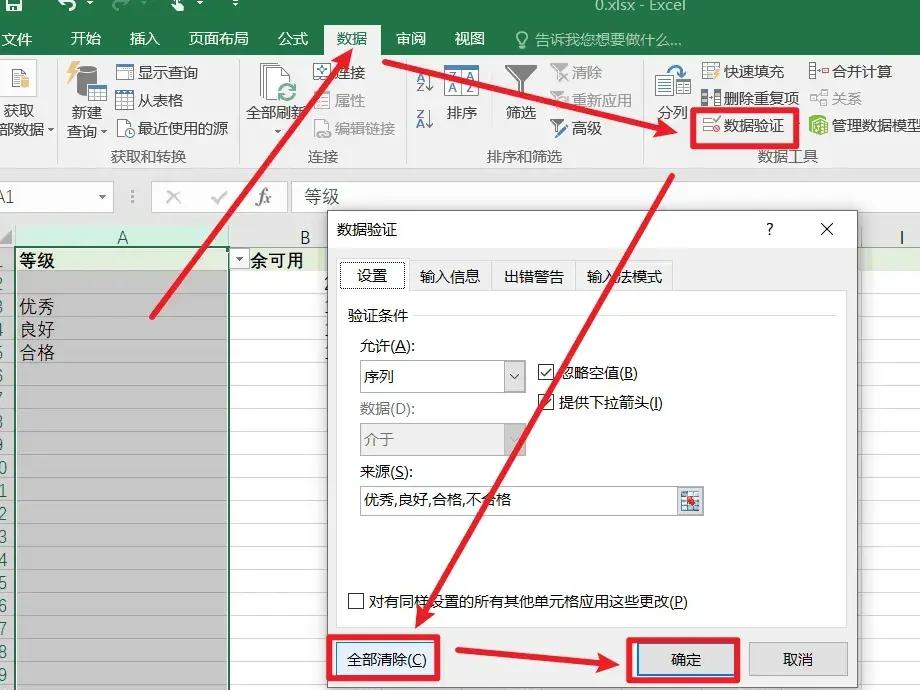Switch to the 插入 tab
The image size is (920, 690).
point(144,39)
